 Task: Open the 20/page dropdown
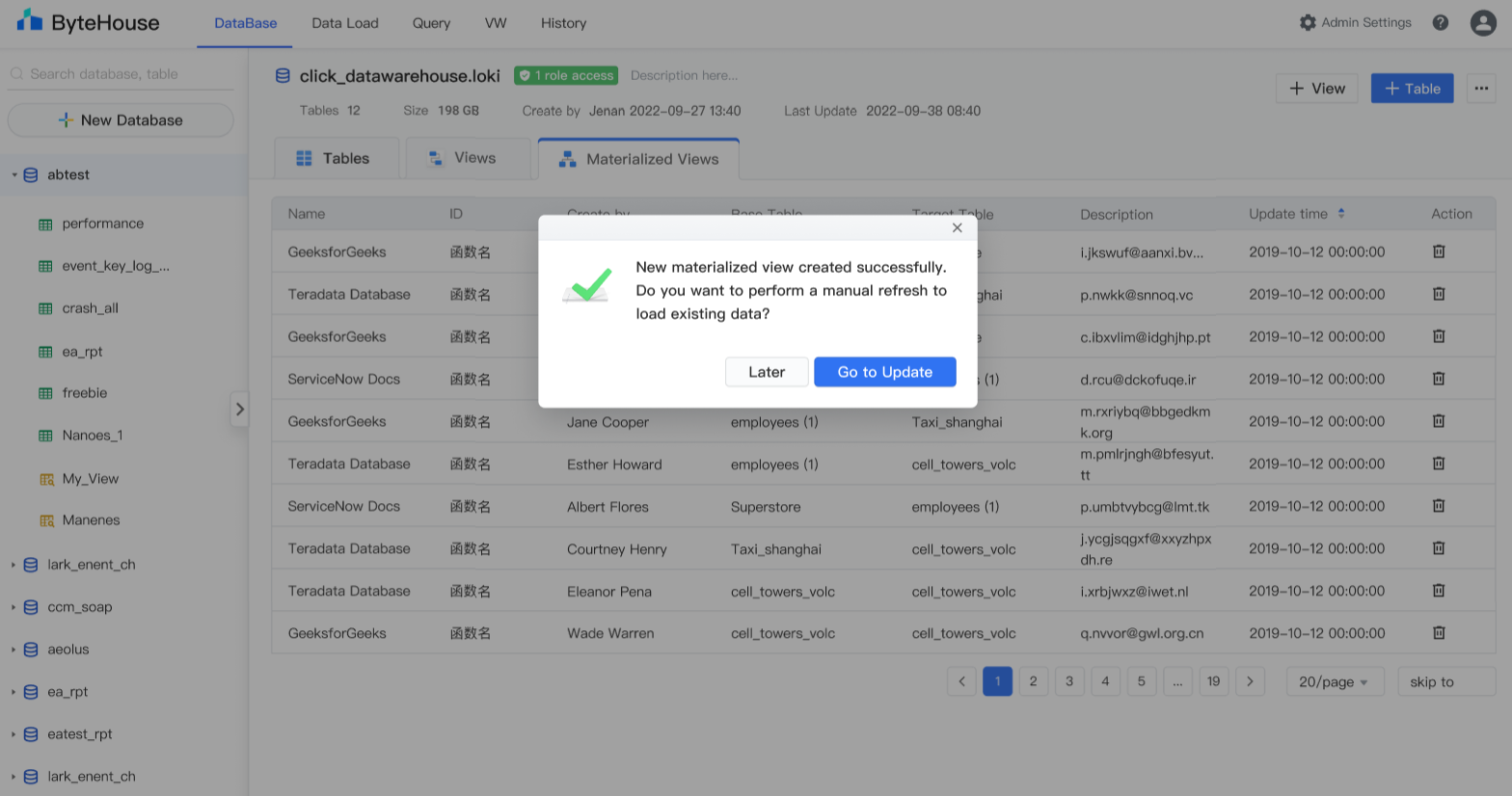coord(1334,682)
